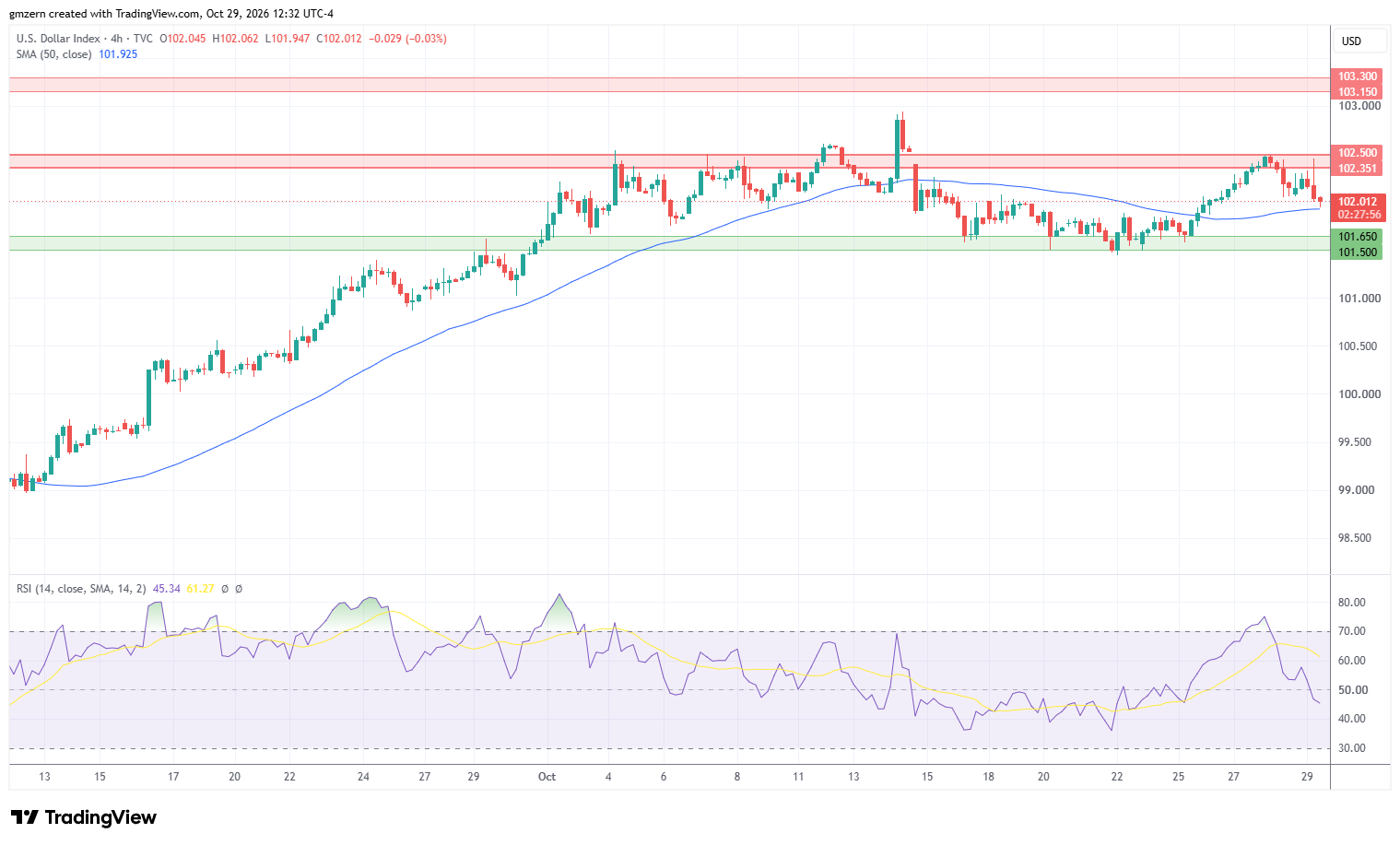Click the 24 date label on the time axis
The height and width of the screenshot is (845, 1400).
[363, 777]
